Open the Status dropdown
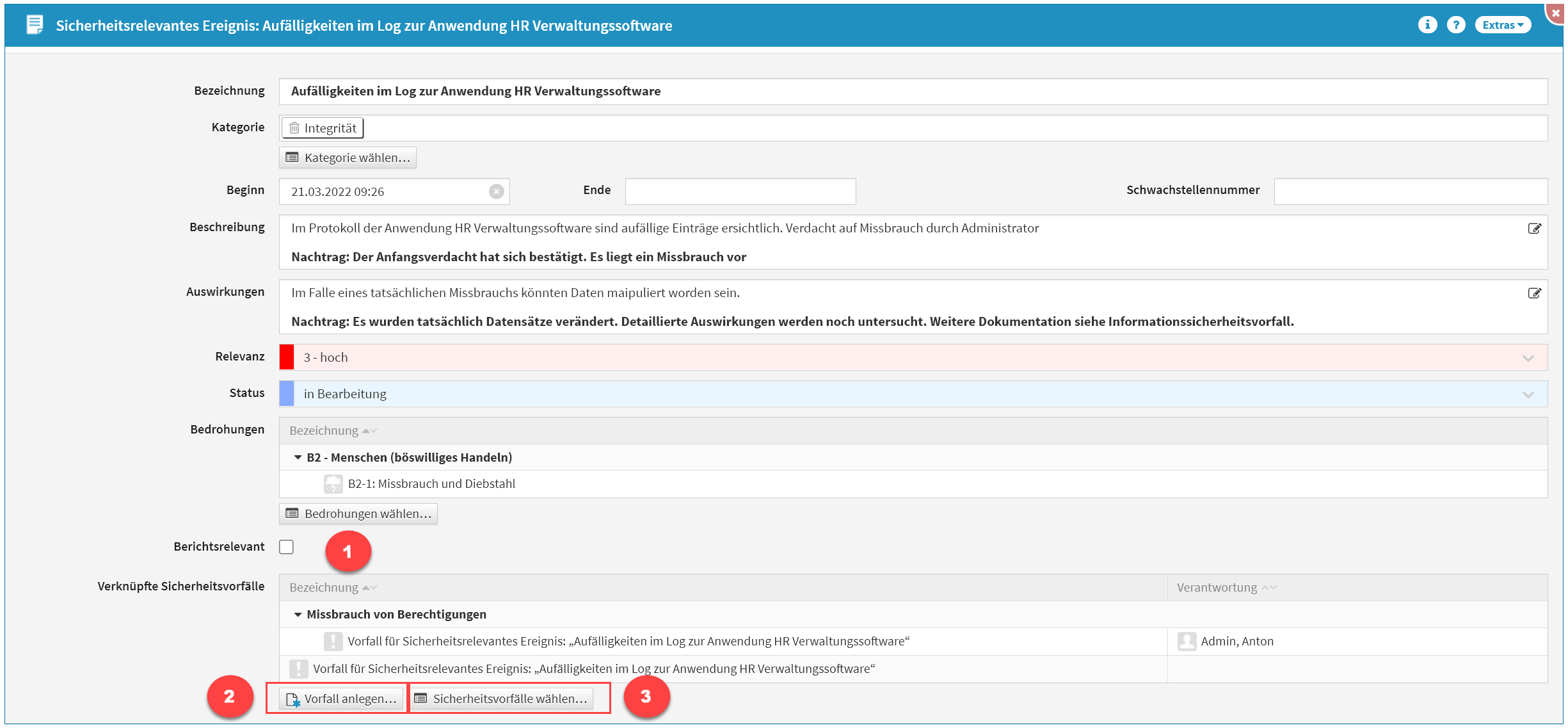The height and width of the screenshot is (728, 1568). pos(1528,394)
